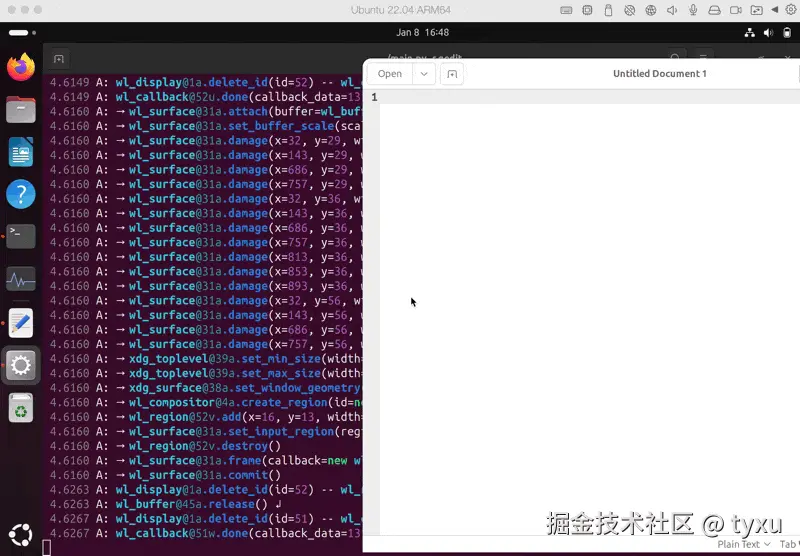Open the Files manager from the dock
Screen dimensions: 800x556
point(21,109)
